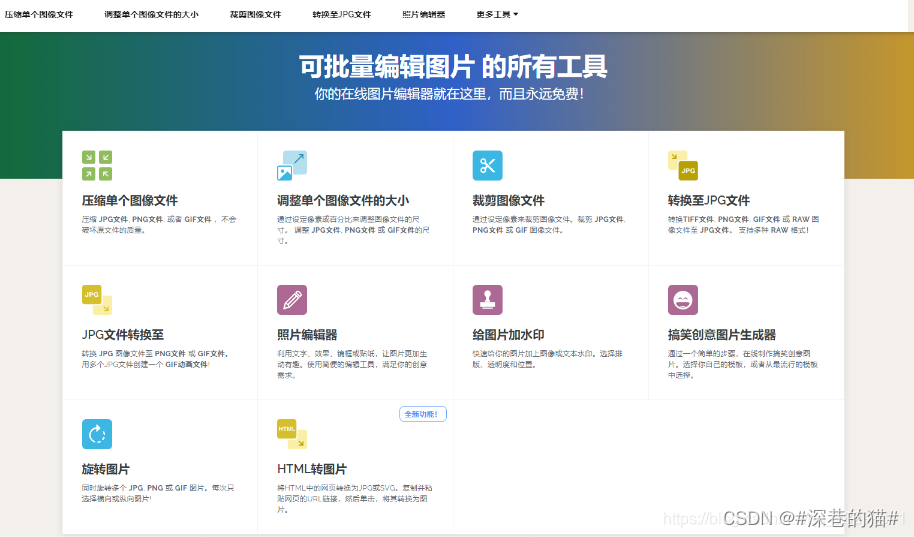Click the green compress image arrows icon
914x537 pixels.
97,166
